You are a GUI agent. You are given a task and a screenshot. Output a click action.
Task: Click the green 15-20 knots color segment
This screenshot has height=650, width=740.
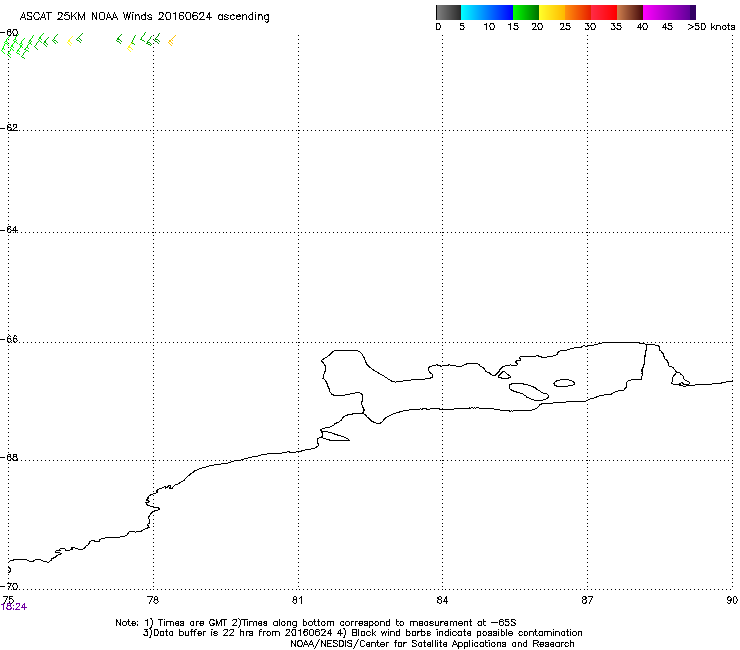(x=526, y=12)
